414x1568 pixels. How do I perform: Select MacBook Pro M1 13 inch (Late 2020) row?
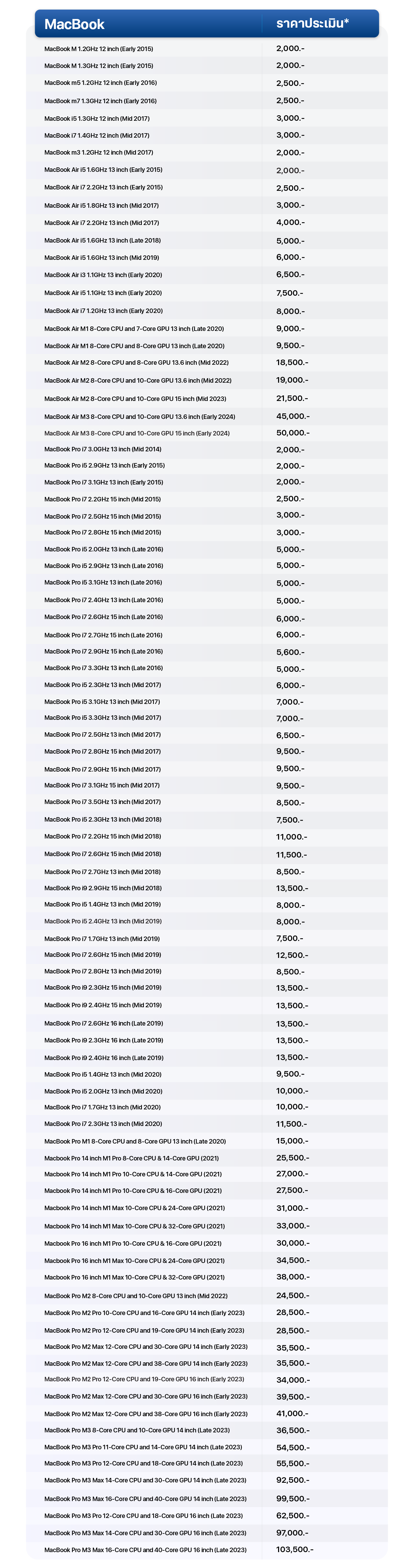[x=135, y=1141]
